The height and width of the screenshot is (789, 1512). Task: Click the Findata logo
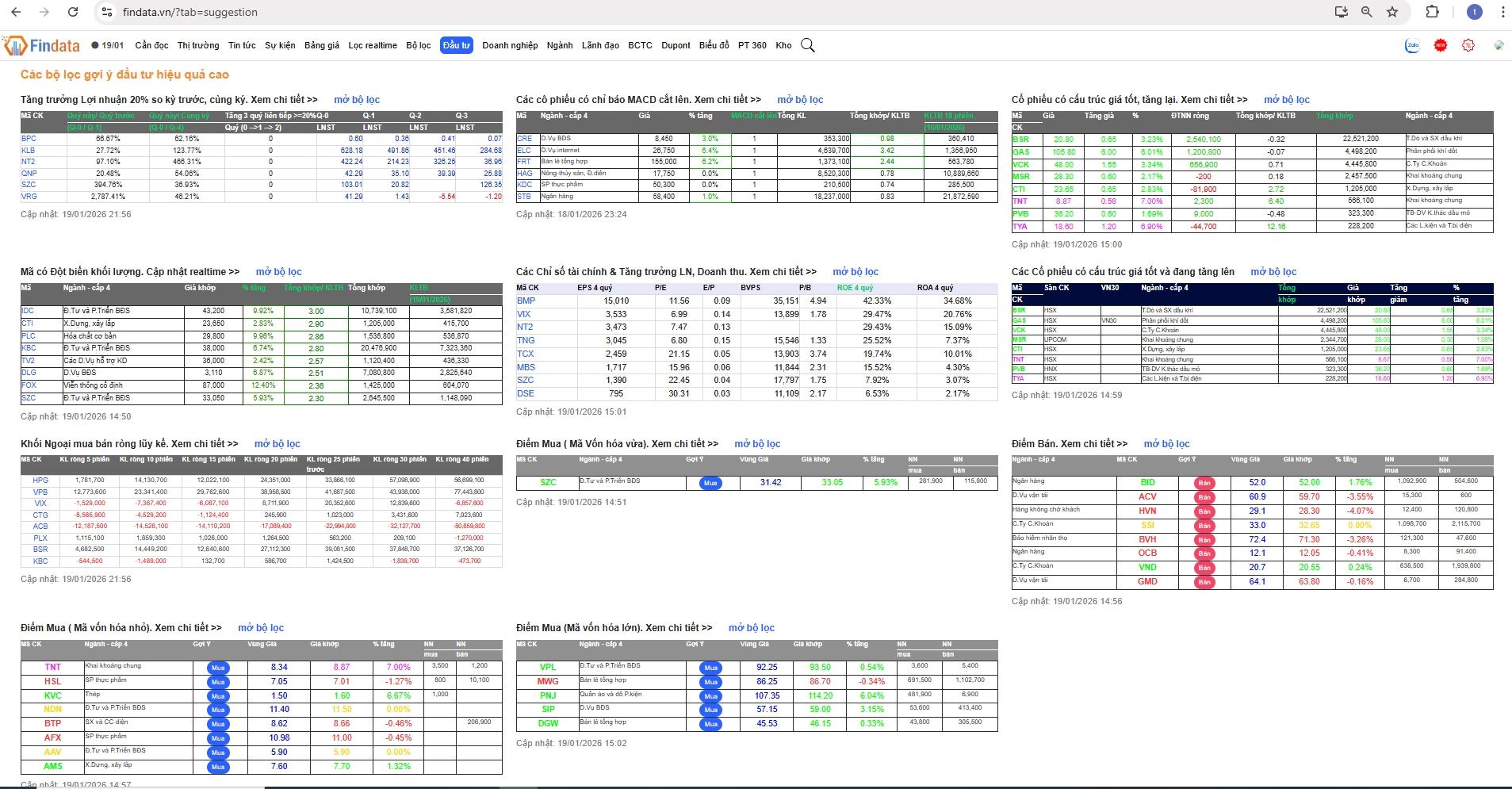tap(42, 46)
